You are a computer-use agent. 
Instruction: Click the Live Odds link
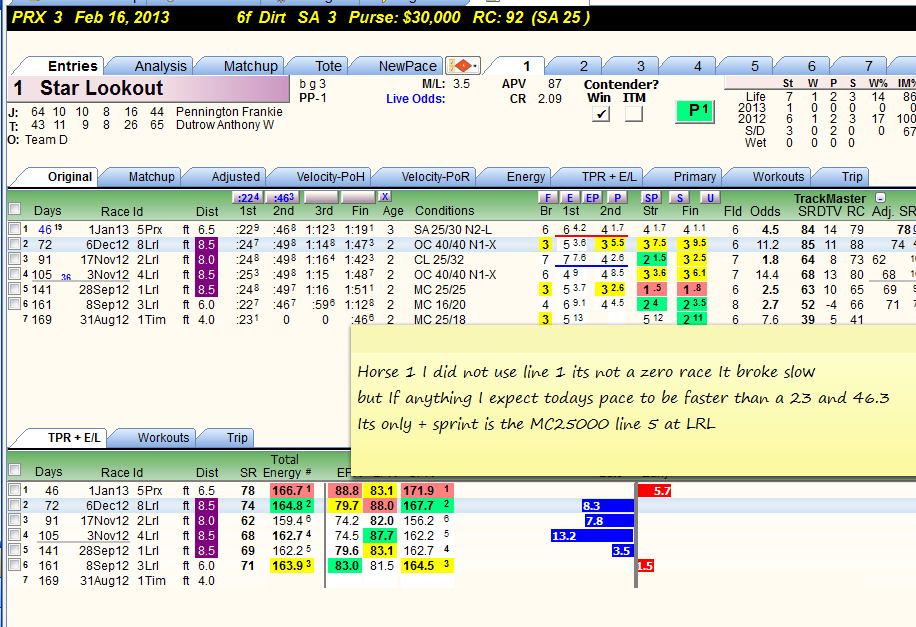click(415, 99)
